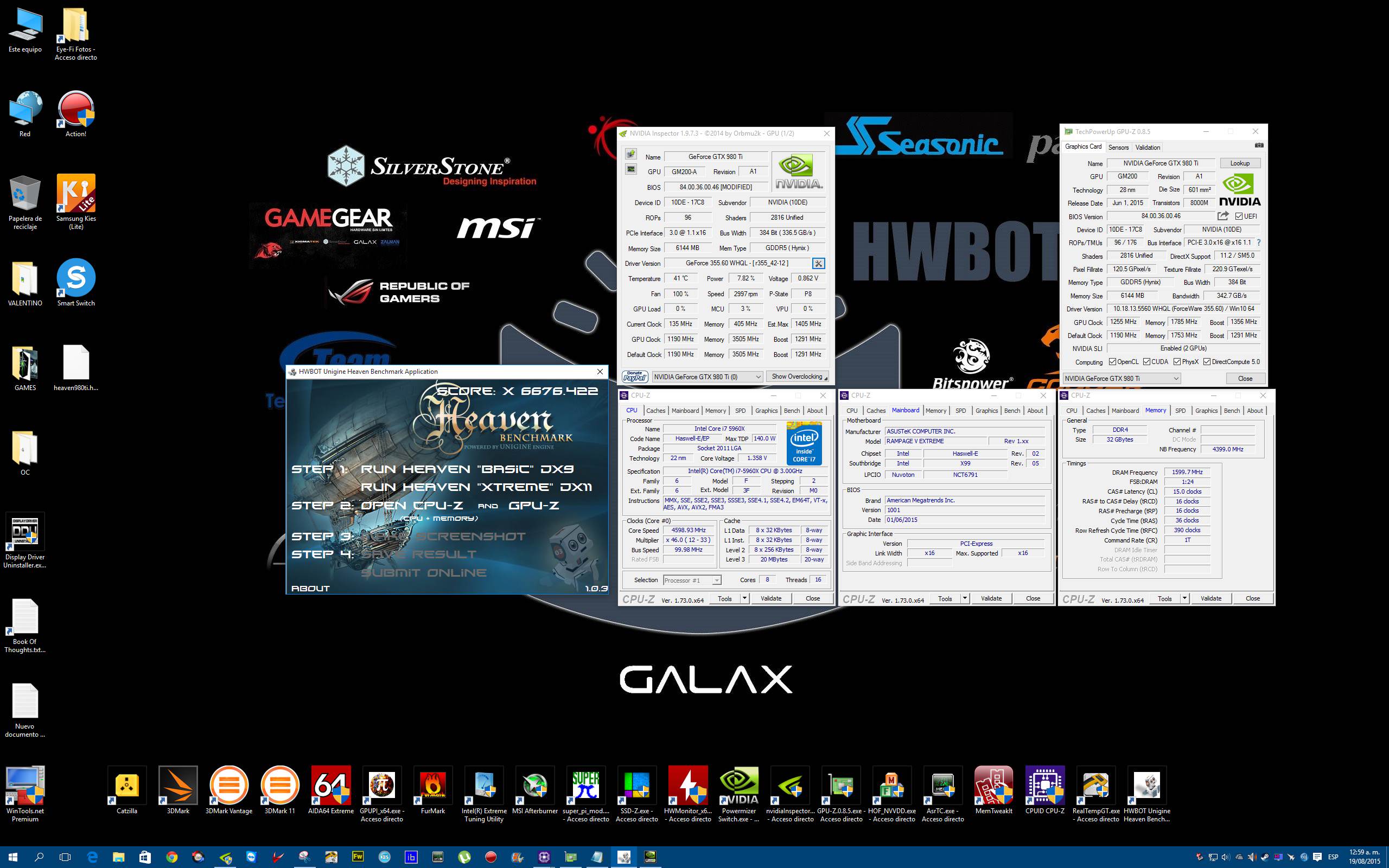Open SPD tab in CPU-Z Mainboard window

point(961,411)
